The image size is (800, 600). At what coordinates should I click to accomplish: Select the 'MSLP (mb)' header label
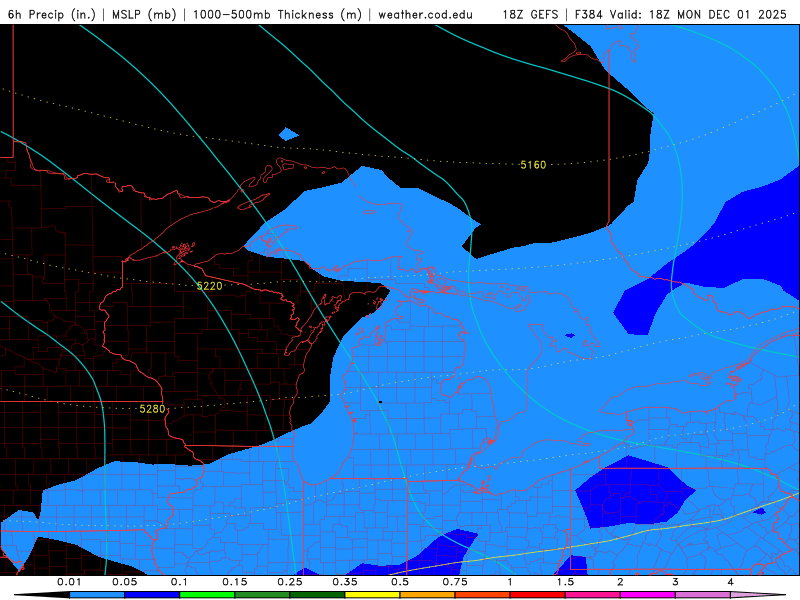[144, 14]
